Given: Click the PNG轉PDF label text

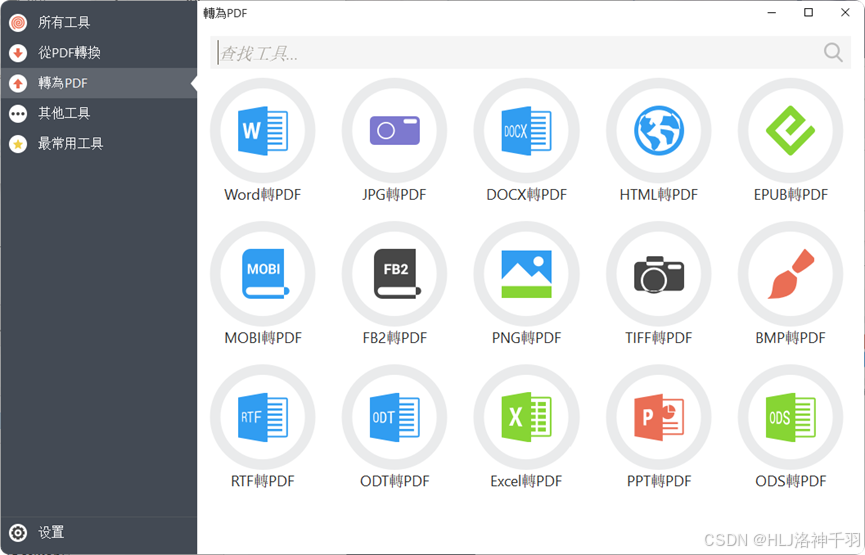Looking at the screenshot, I should [526, 338].
